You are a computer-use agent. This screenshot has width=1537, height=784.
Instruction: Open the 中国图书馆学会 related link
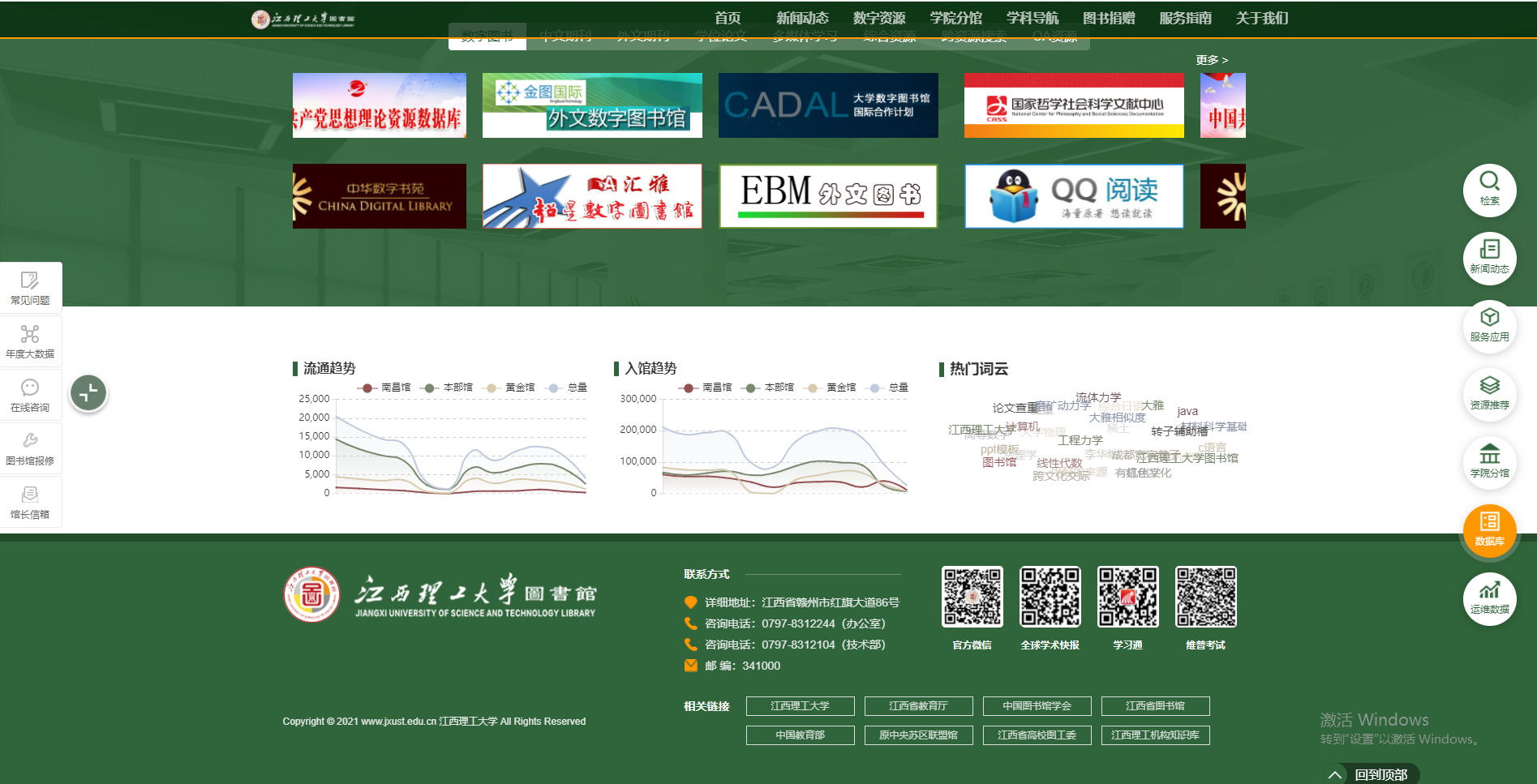[x=1037, y=706]
